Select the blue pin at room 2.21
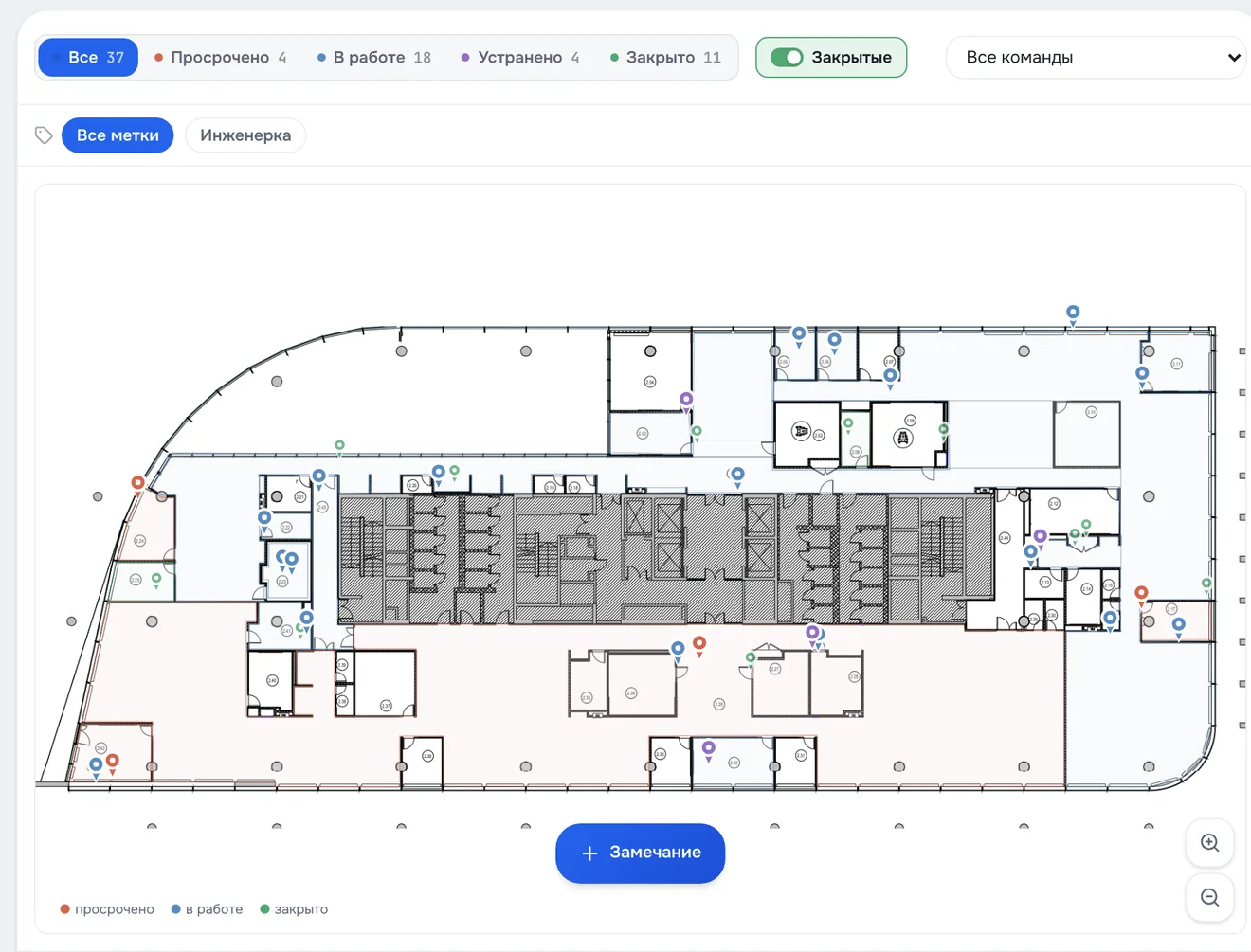 [319, 478]
